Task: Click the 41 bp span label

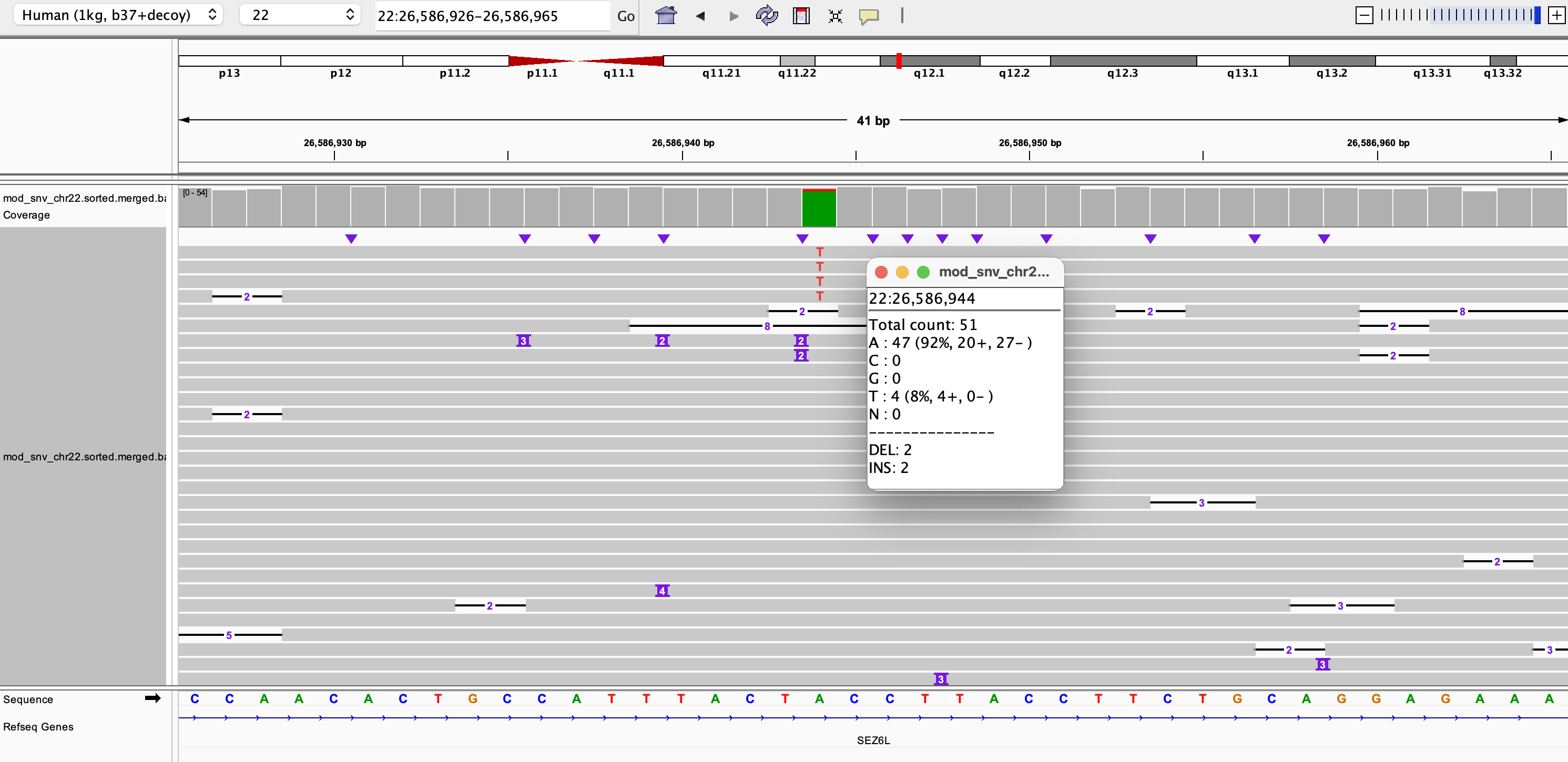Action: (x=873, y=120)
